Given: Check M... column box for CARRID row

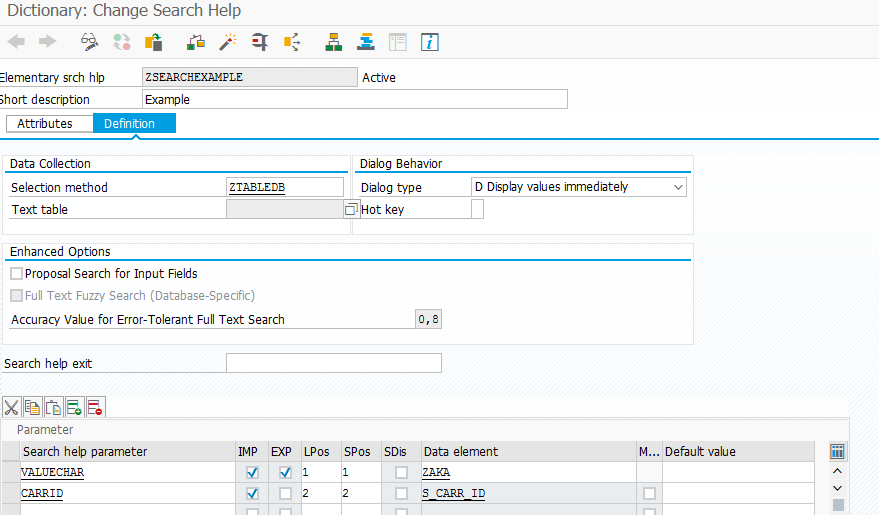Looking at the screenshot, I should coord(649,494).
